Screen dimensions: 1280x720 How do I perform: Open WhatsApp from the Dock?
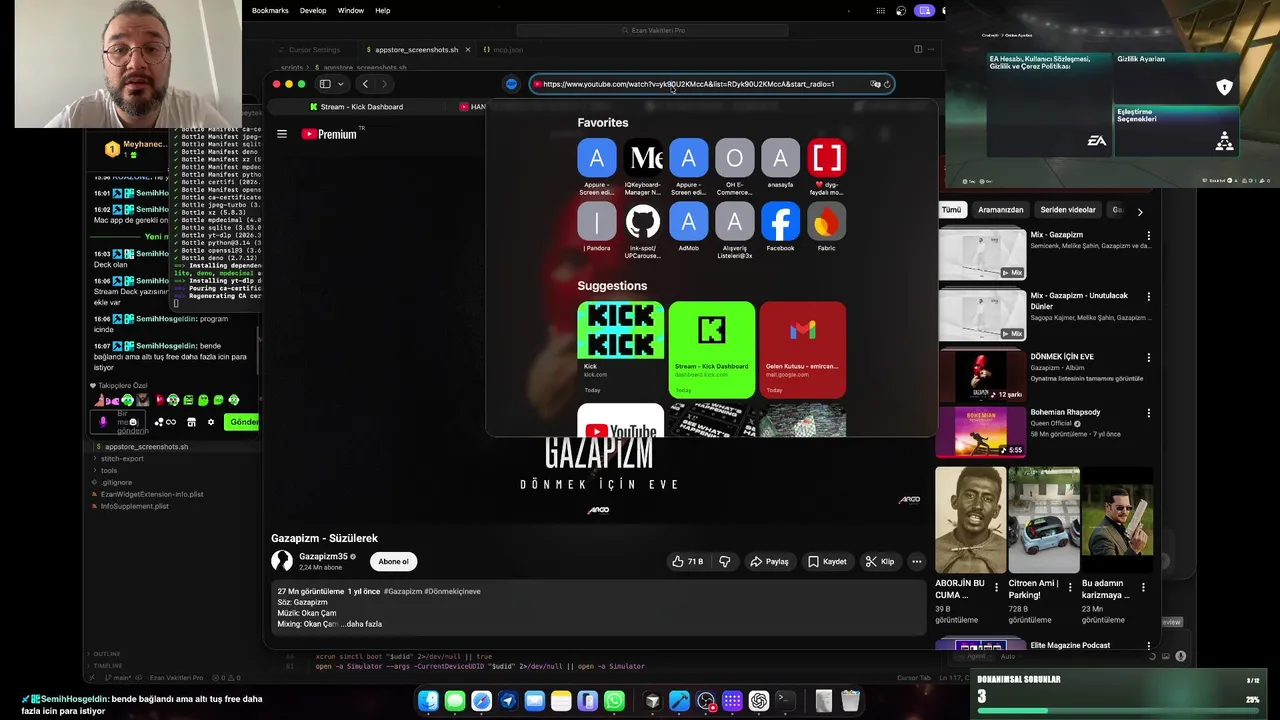pyautogui.click(x=614, y=701)
